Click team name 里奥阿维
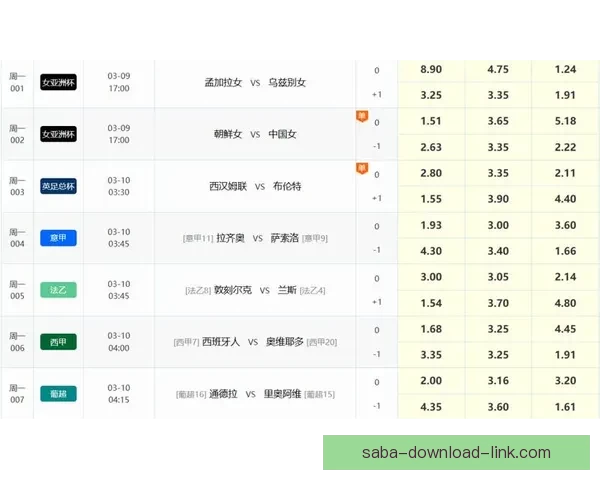Image resolution: width=600 pixels, height=480 pixels. click(x=282, y=394)
